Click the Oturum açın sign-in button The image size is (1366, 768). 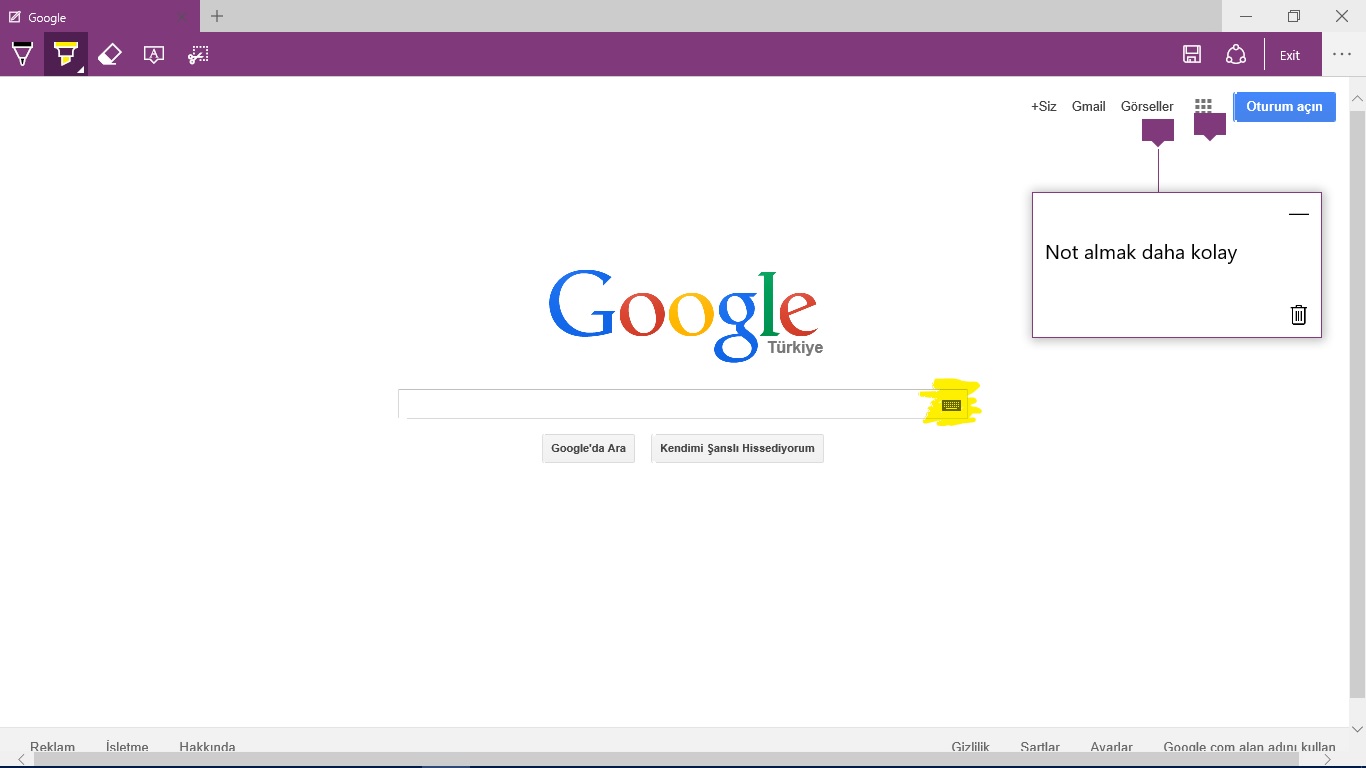(1284, 107)
